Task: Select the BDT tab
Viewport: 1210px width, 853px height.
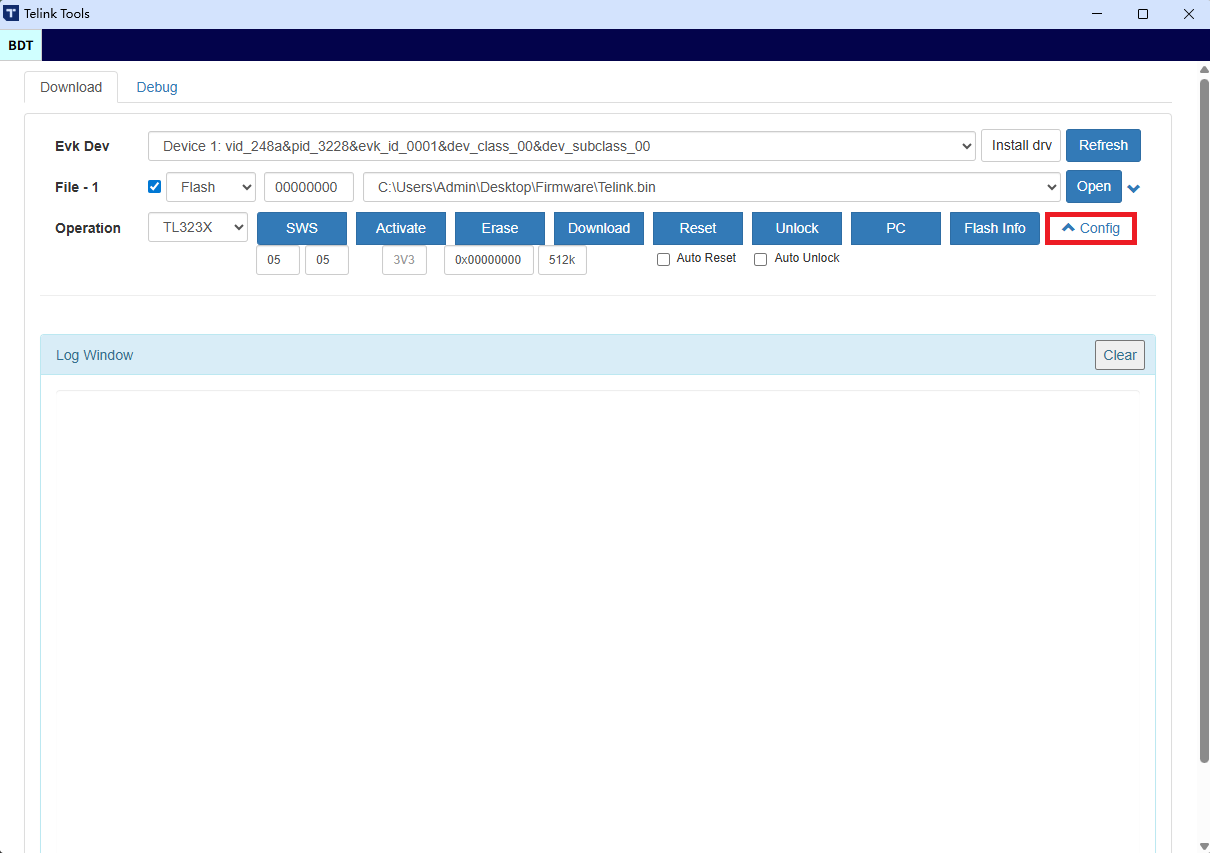Action: 20,45
